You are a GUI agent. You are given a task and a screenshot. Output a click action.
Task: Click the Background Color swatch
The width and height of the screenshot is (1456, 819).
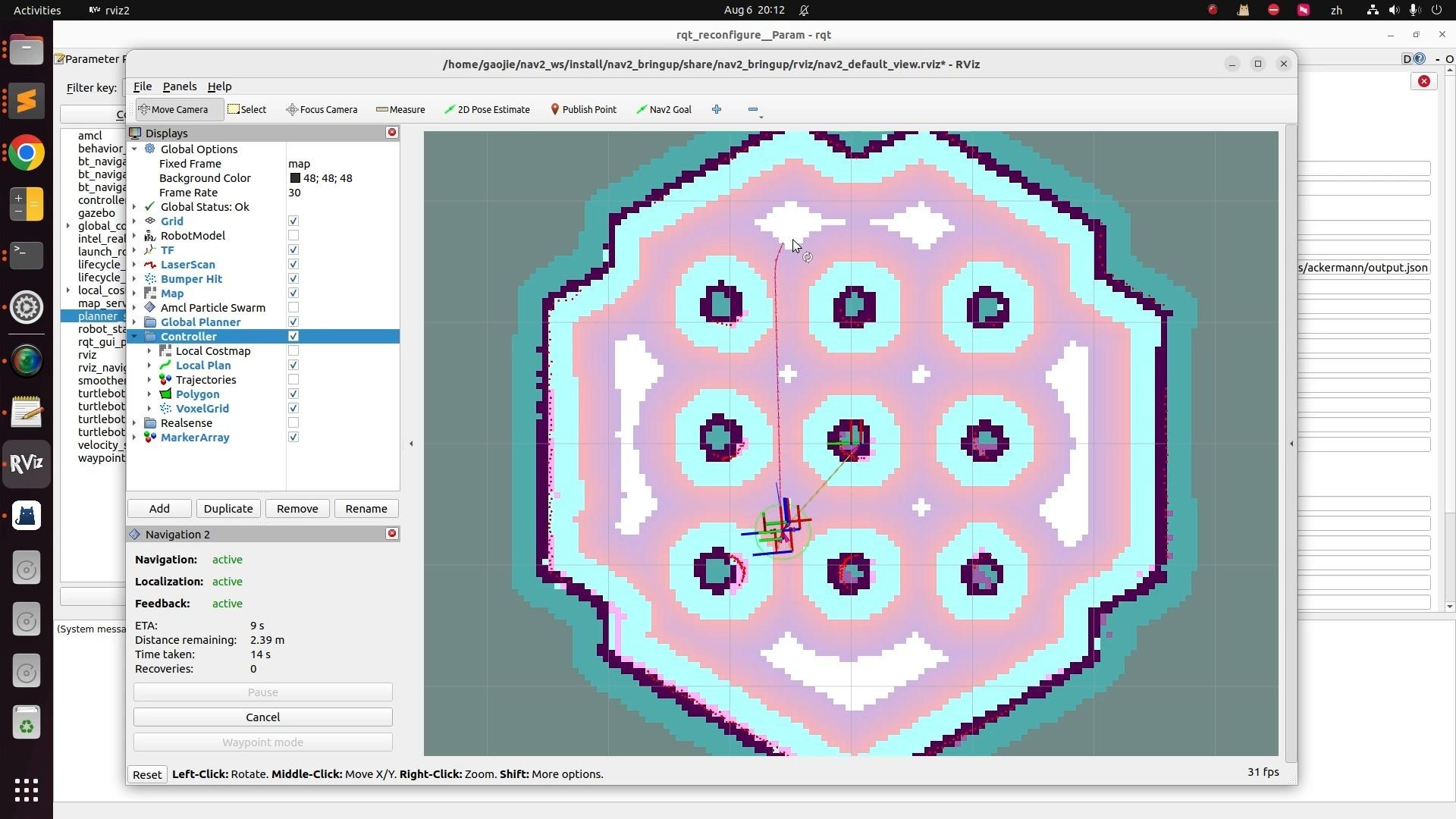[295, 178]
